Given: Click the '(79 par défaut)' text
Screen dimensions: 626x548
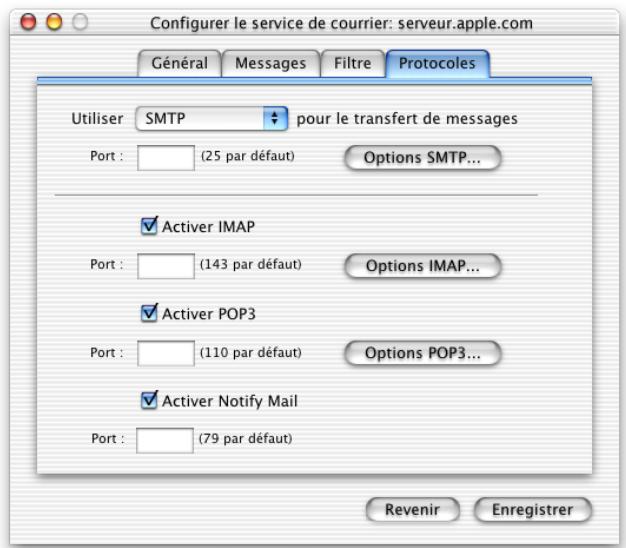Looking at the screenshot, I should pyautogui.click(x=245, y=438).
